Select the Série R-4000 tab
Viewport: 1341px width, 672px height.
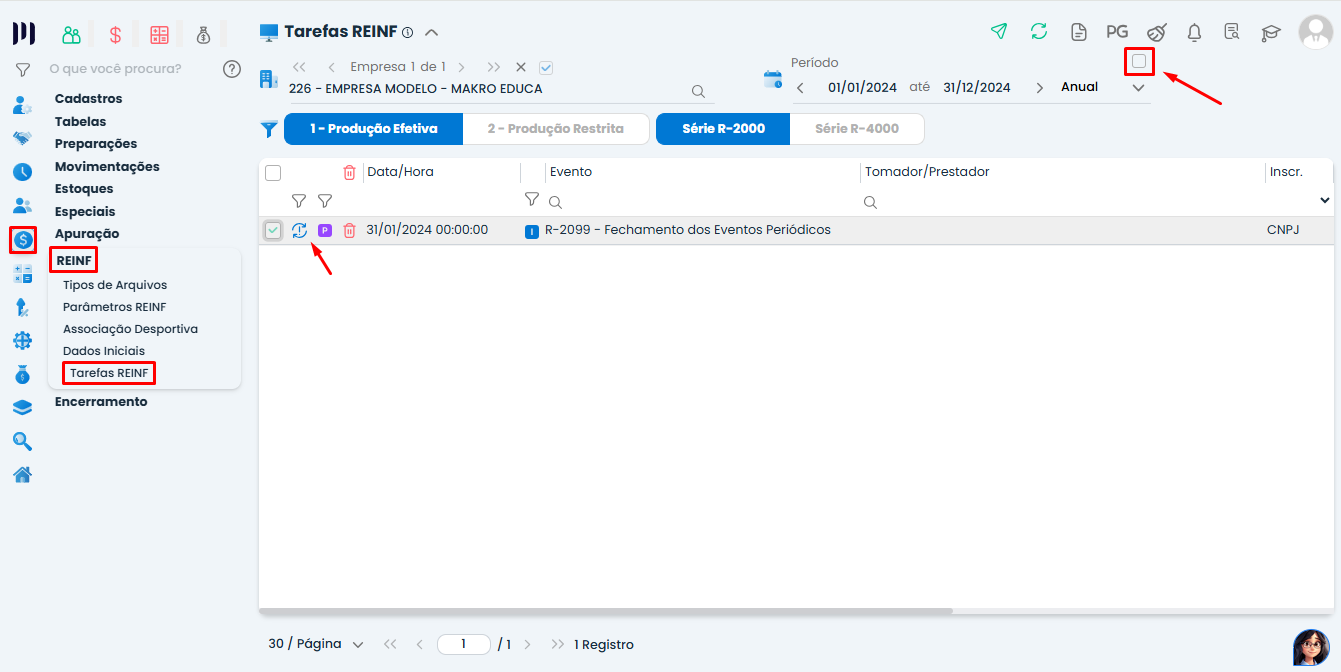point(856,129)
